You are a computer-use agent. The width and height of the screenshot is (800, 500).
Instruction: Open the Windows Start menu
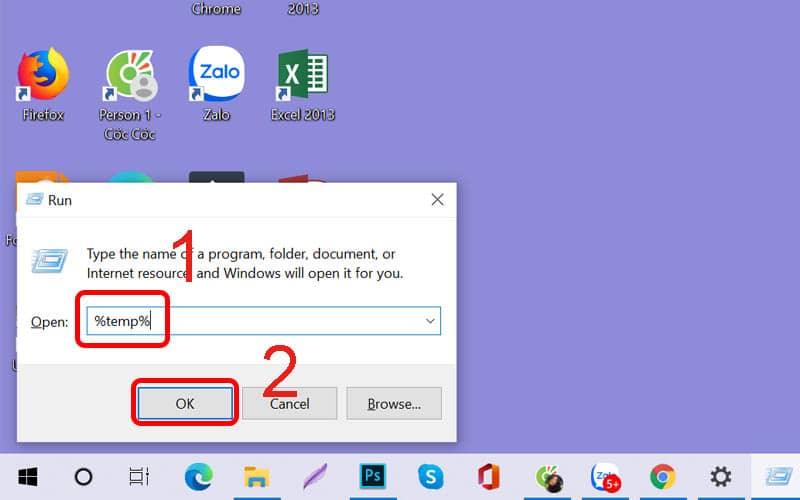[x=27, y=476]
